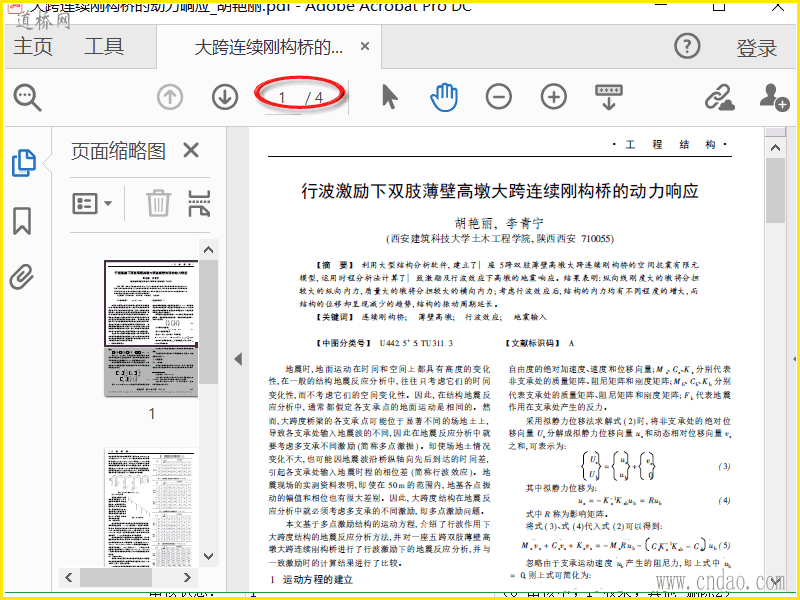The width and height of the screenshot is (800, 600).
Task: Collapse the navigation pane with left arrow
Action: [x=238, y=359]
